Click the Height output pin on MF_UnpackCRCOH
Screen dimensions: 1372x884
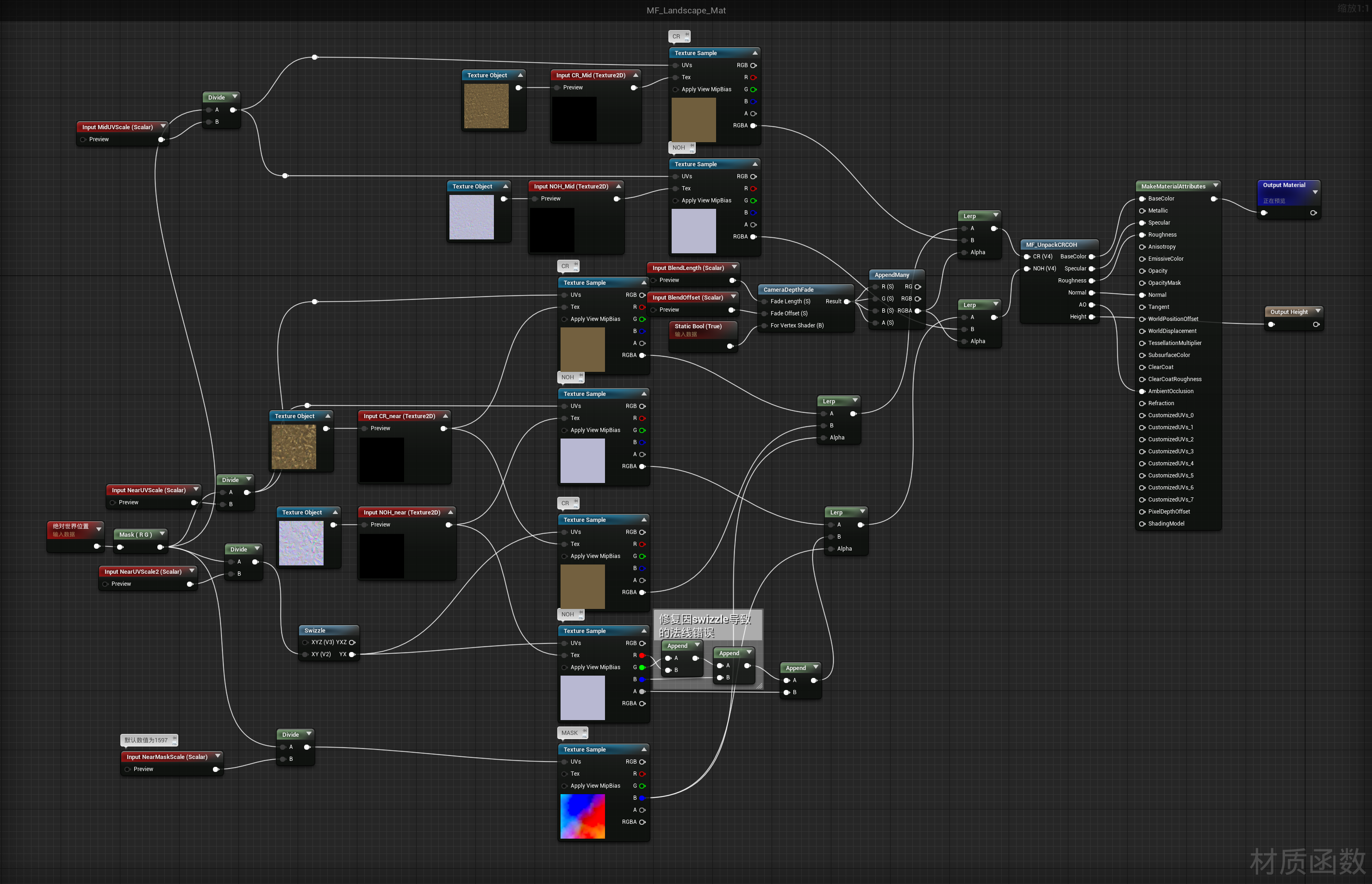pyautogui.click(x=1091, y=317)
